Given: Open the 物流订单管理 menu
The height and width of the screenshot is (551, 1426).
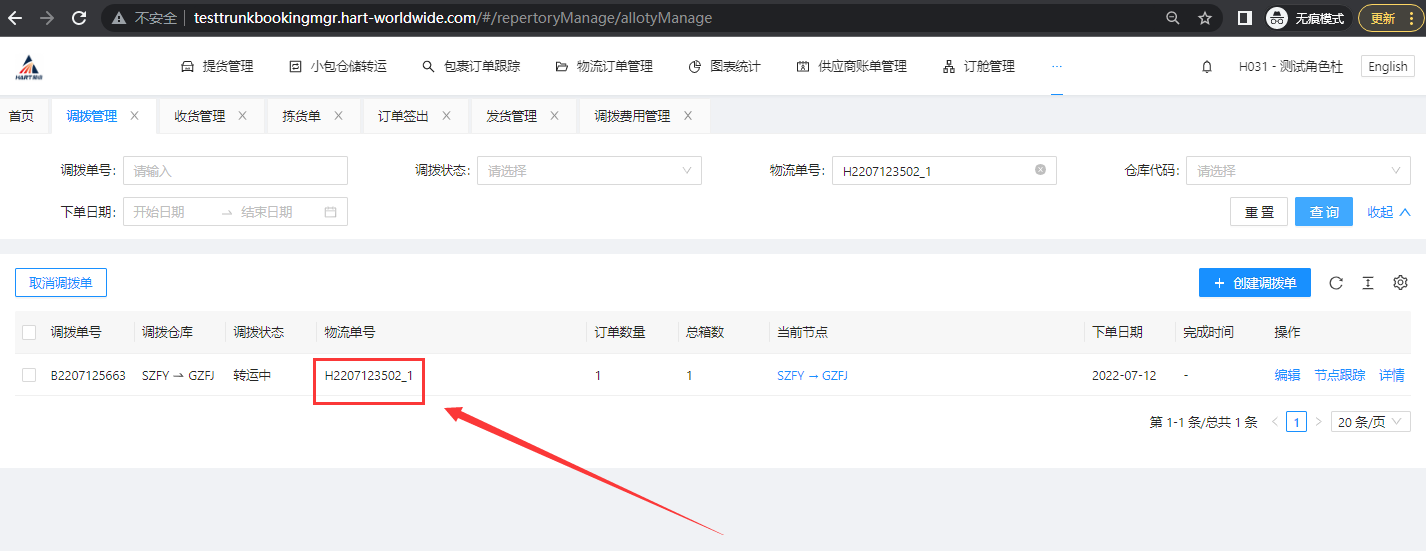Looking at the screenshot, I should (x=604, y=67).
